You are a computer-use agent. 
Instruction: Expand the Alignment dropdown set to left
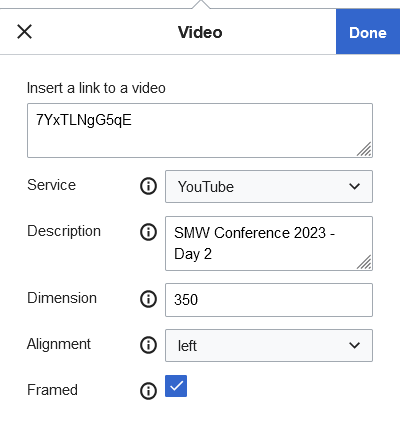tap(269, 345)
